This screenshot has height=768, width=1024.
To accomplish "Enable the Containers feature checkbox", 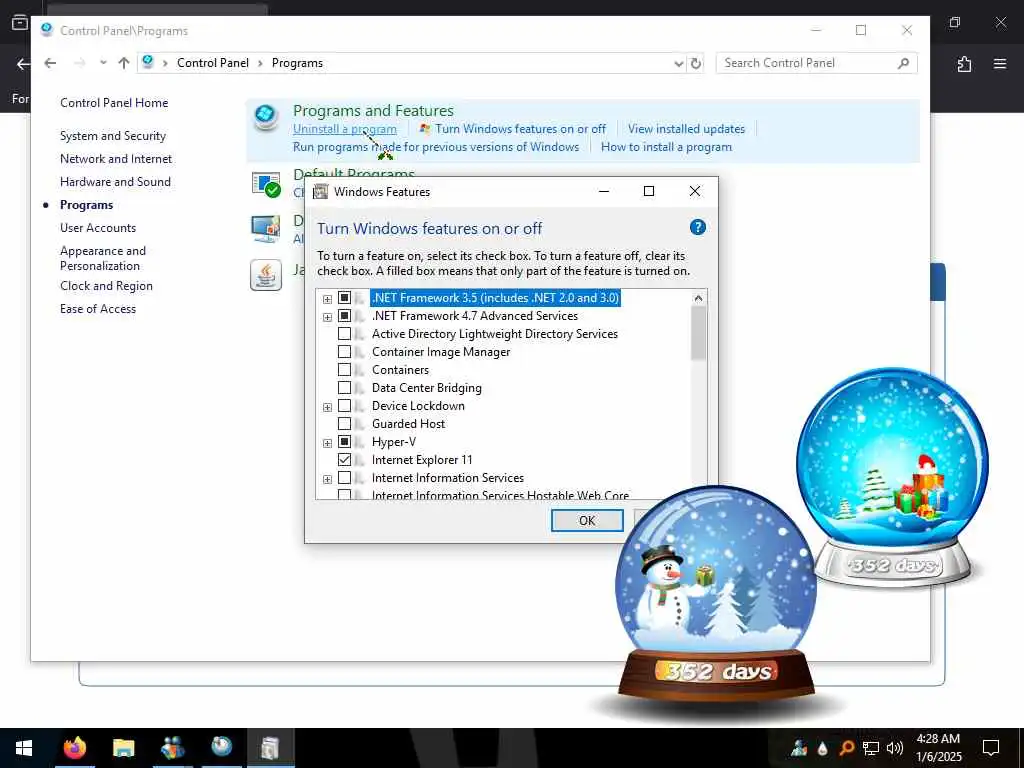I will tap(344, 370).
